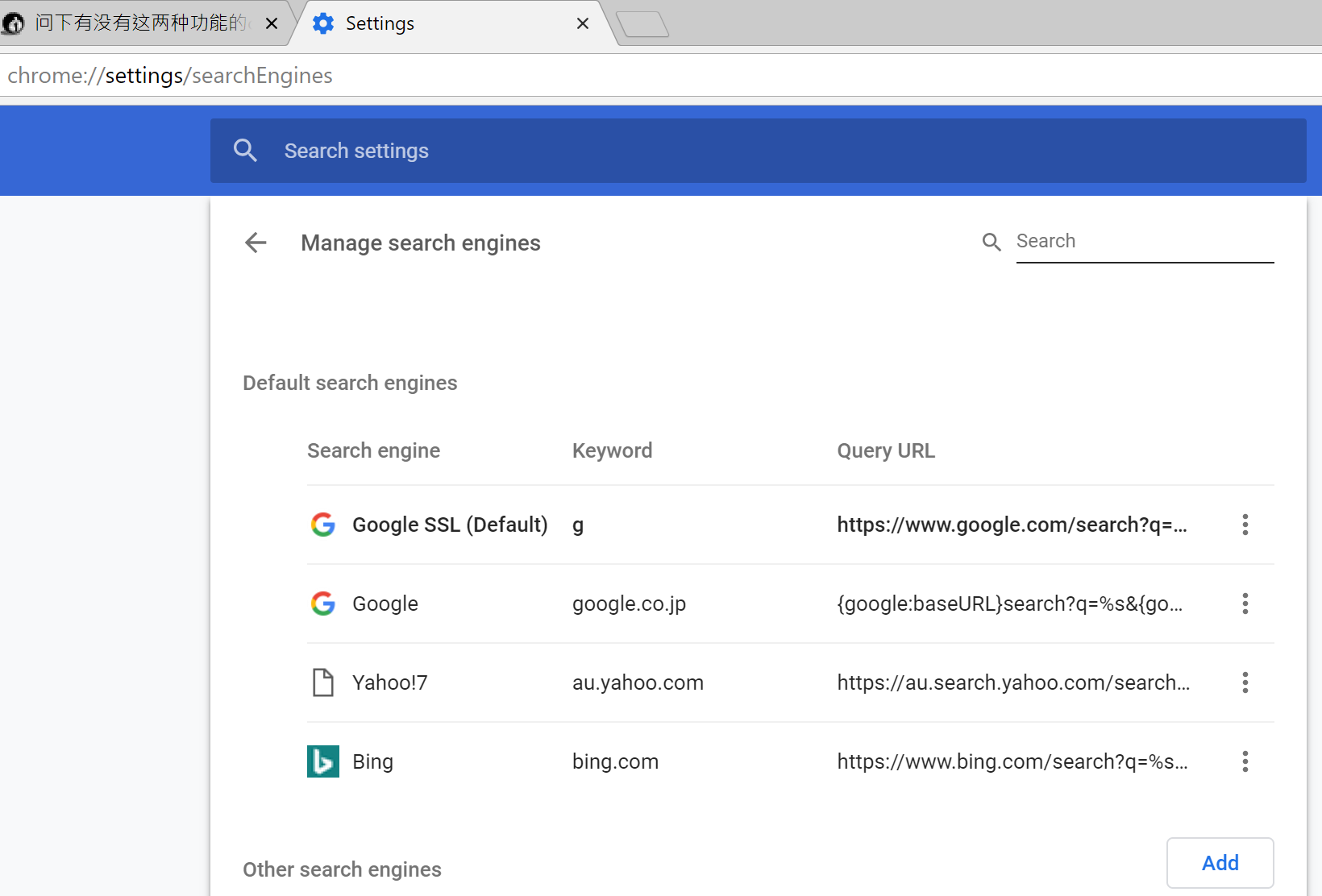Select the Bing engine name
Viewport: 1322px width, 896px height.
pos(373,761)
